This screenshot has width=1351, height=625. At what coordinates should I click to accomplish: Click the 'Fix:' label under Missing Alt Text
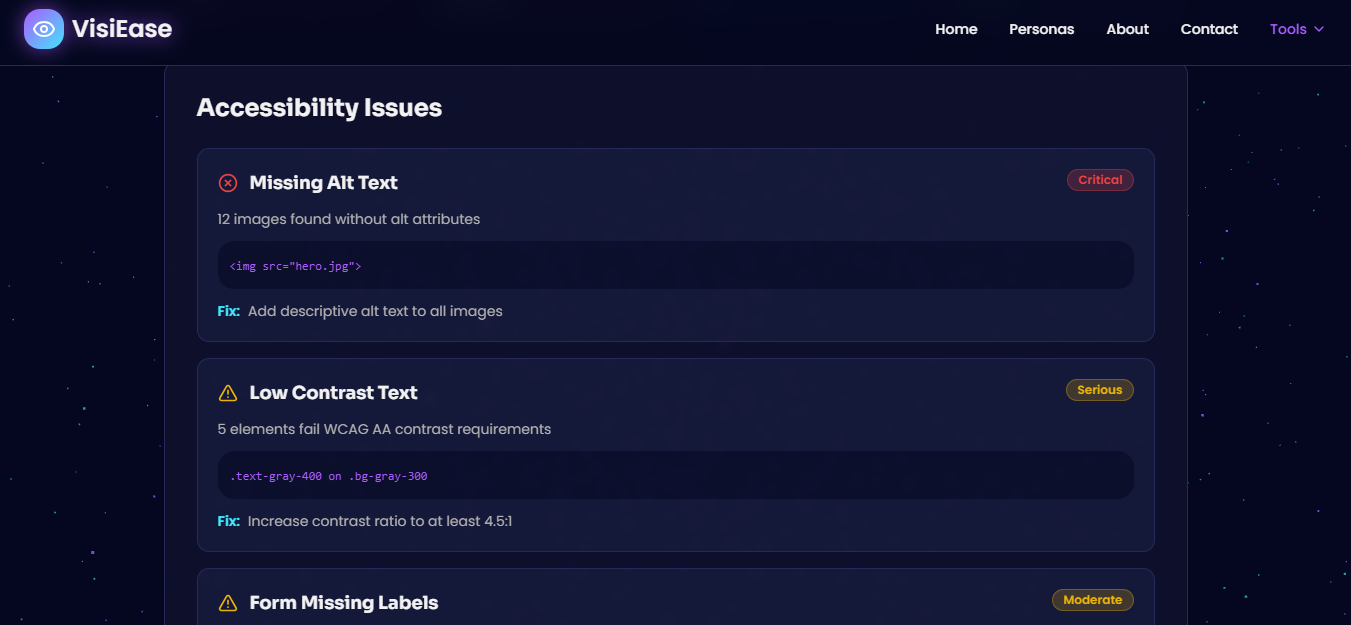pyautogui.click(x=229, y=311)
